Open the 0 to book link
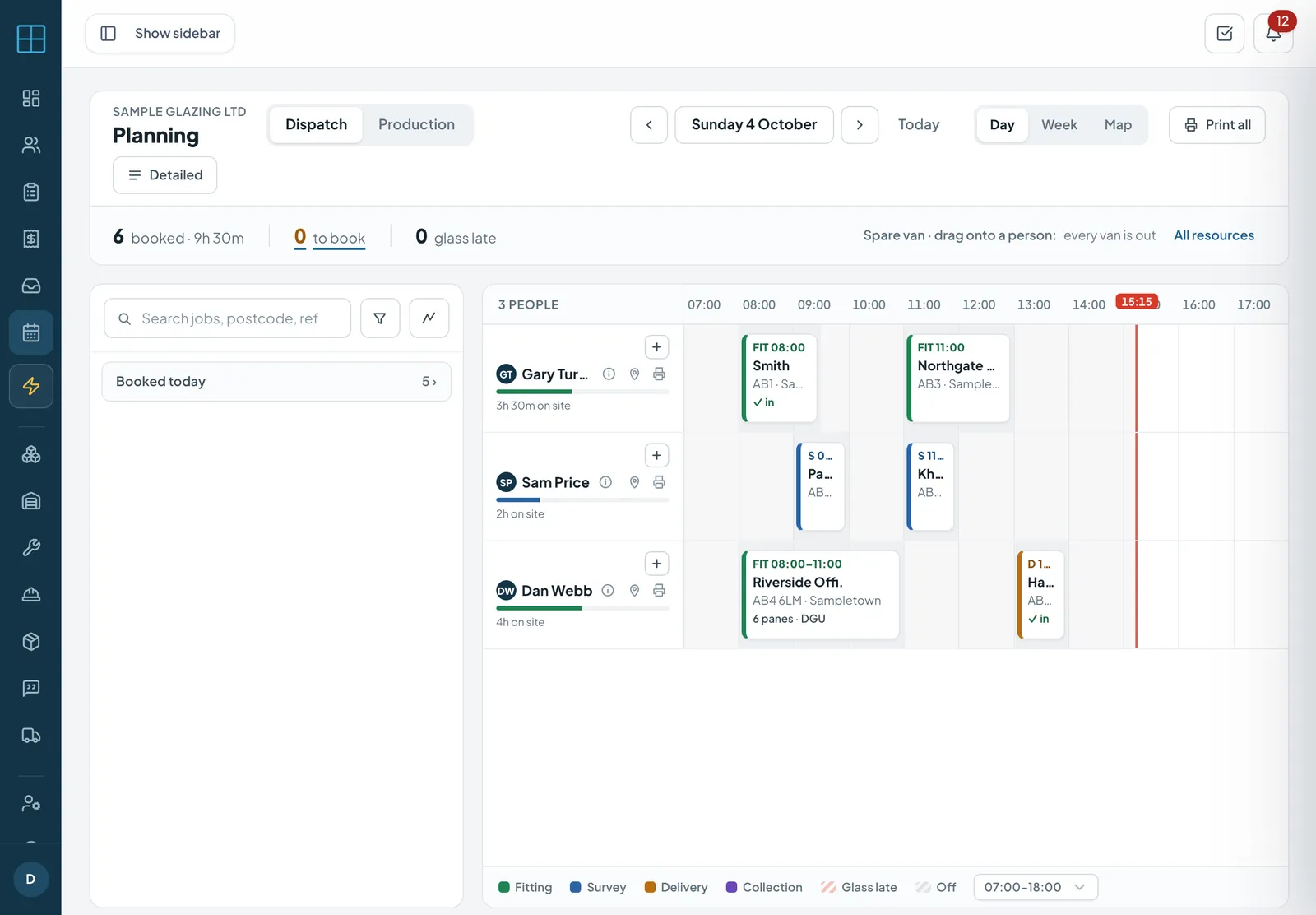This screenshot has height=915, width=1316. (x=330, y=238)
